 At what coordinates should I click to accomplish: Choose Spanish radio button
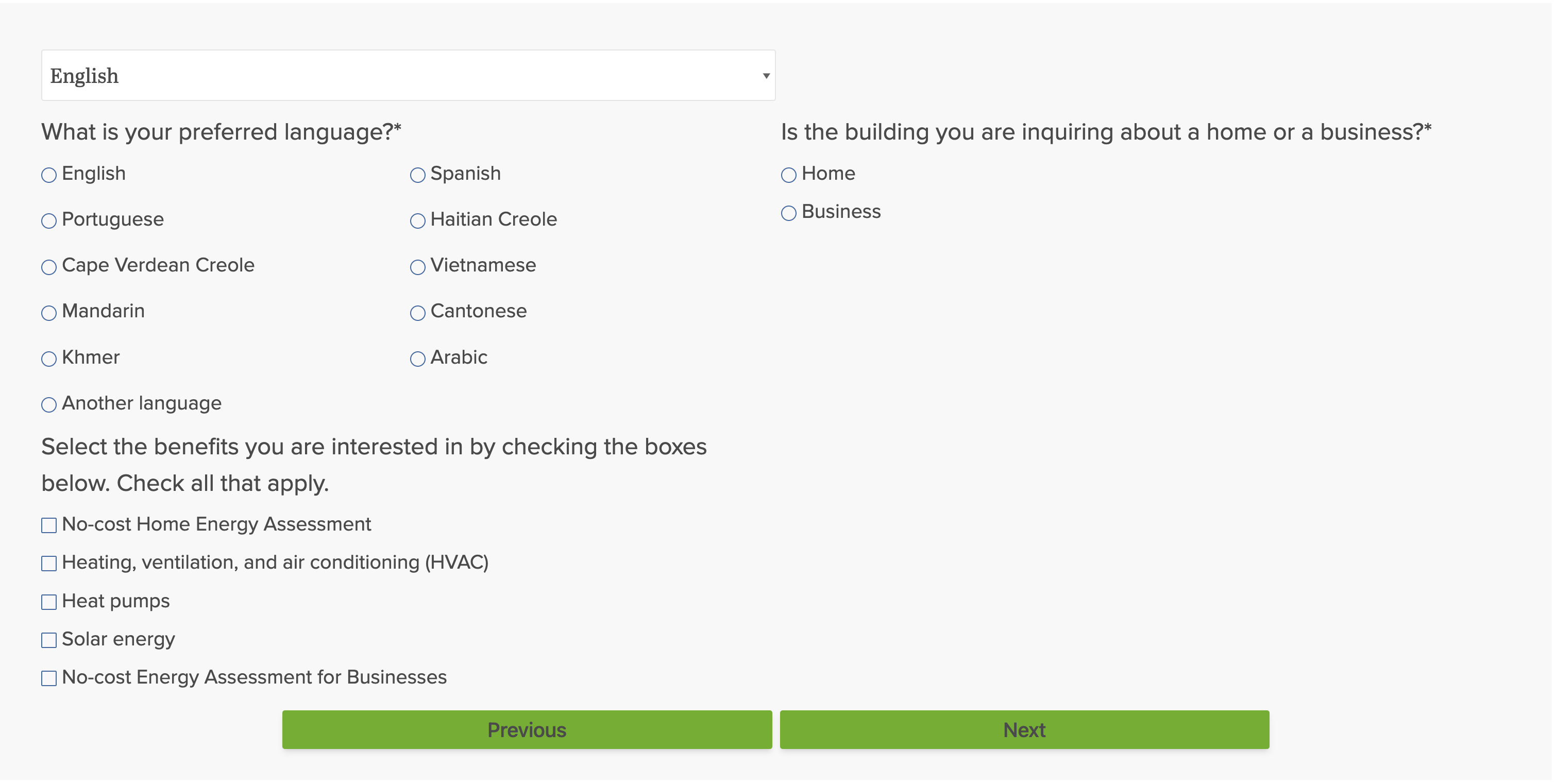pyautogui.click(x=417, y=175)
